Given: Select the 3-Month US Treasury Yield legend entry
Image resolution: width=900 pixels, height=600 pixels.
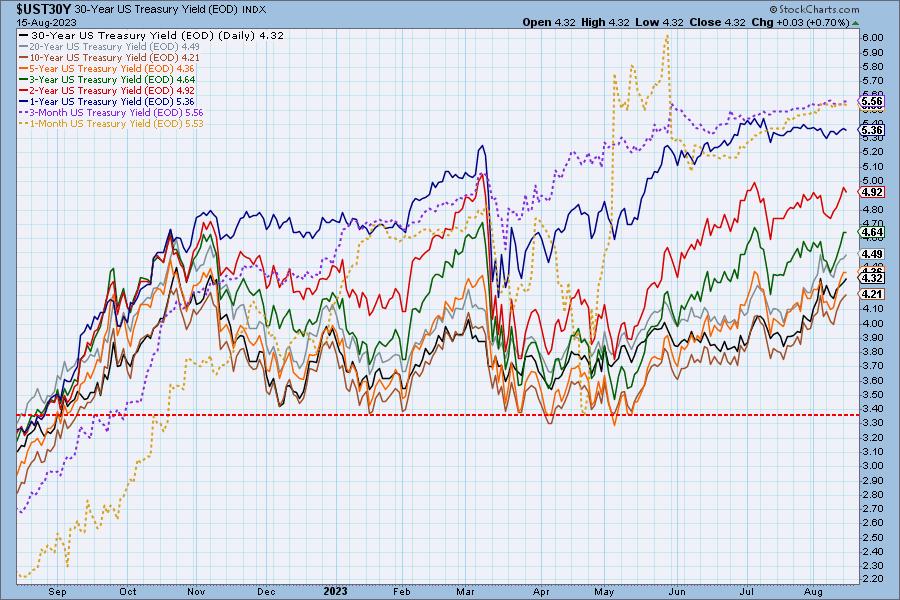Looking at the screenshot, I should coord(111,113).
